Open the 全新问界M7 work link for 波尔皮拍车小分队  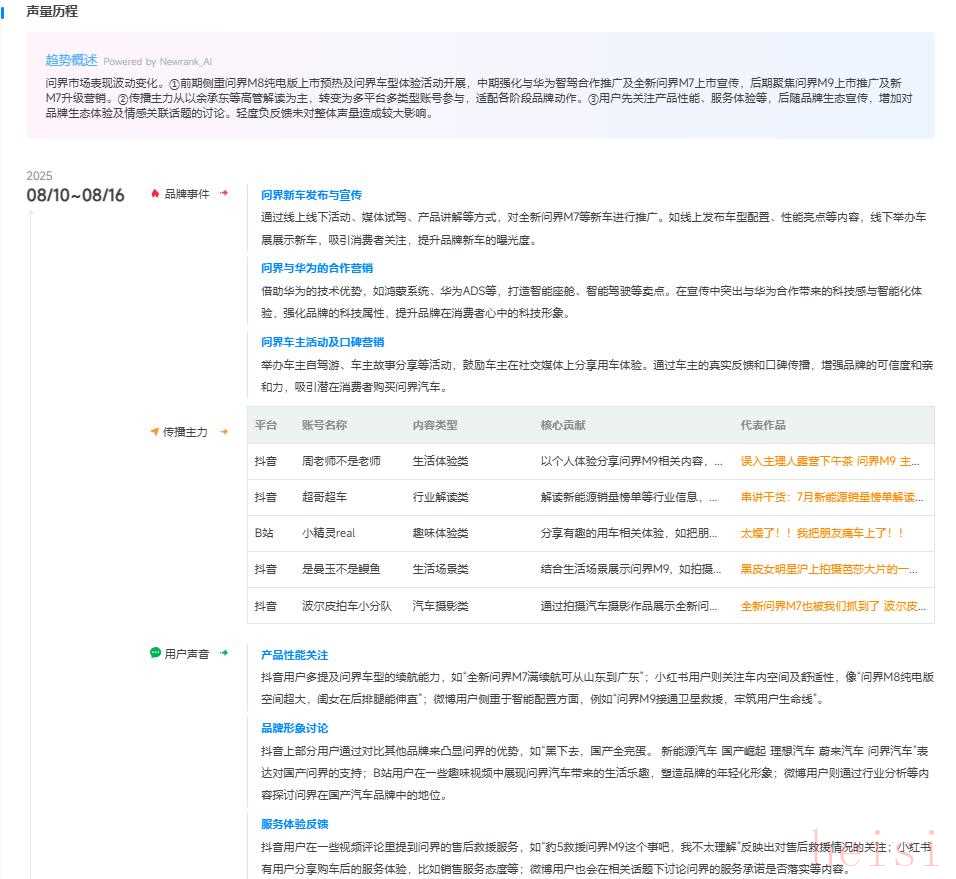pos(833,607)
